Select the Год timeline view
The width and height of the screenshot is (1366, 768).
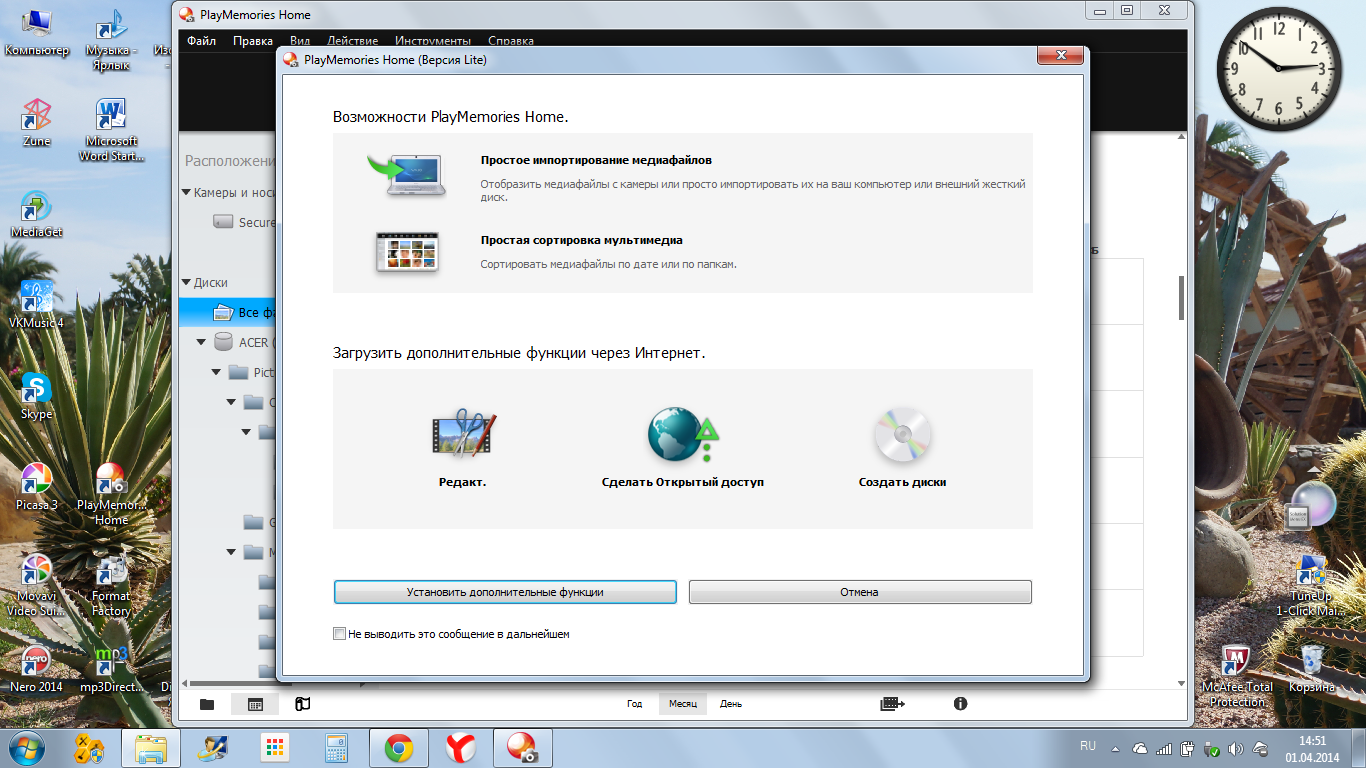[634, 704]
